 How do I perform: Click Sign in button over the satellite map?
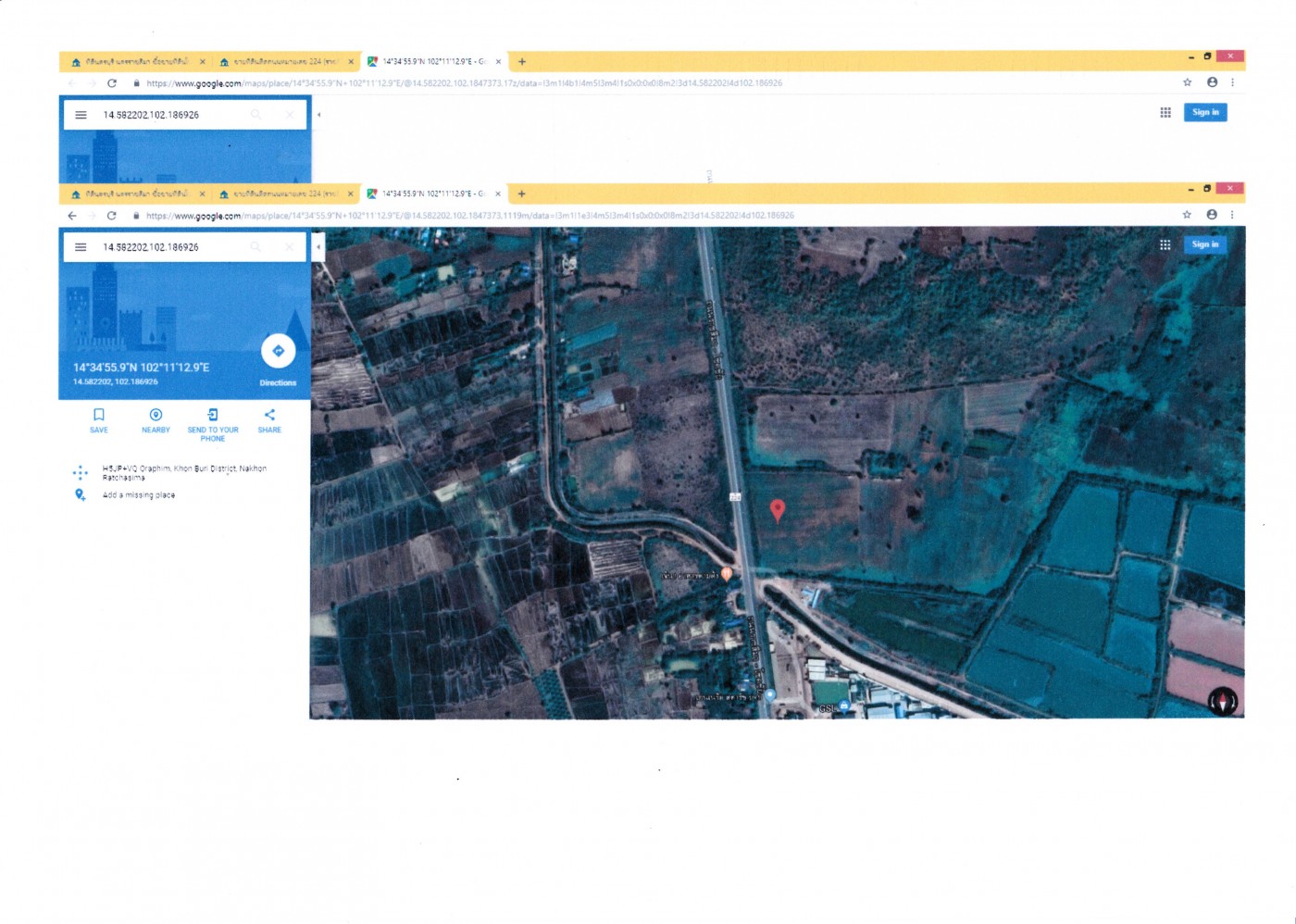click(x=1205, y=244)
